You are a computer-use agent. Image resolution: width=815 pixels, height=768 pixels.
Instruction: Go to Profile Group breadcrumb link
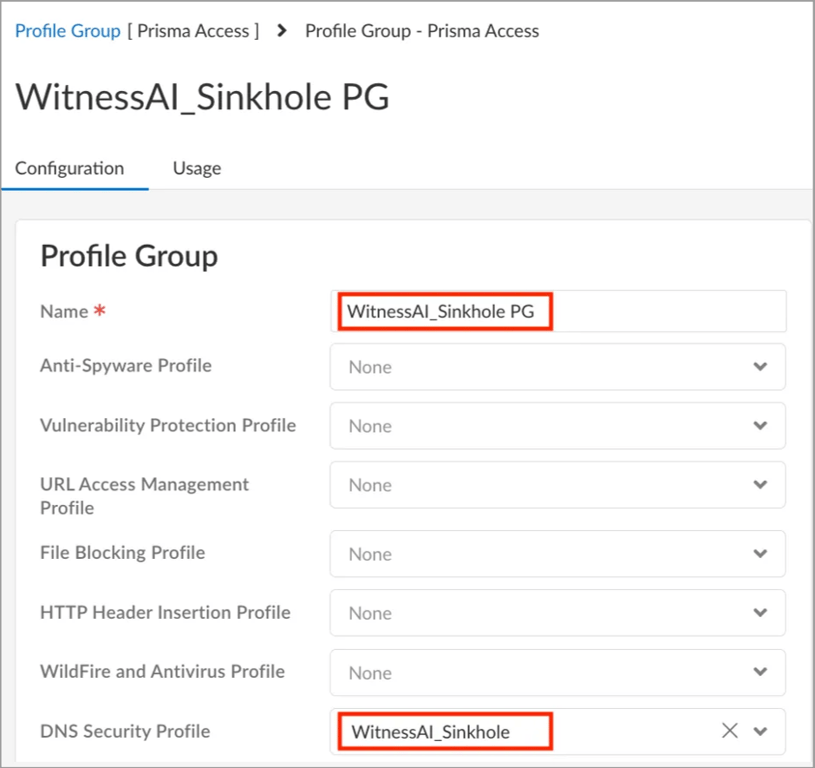point(68,31)
